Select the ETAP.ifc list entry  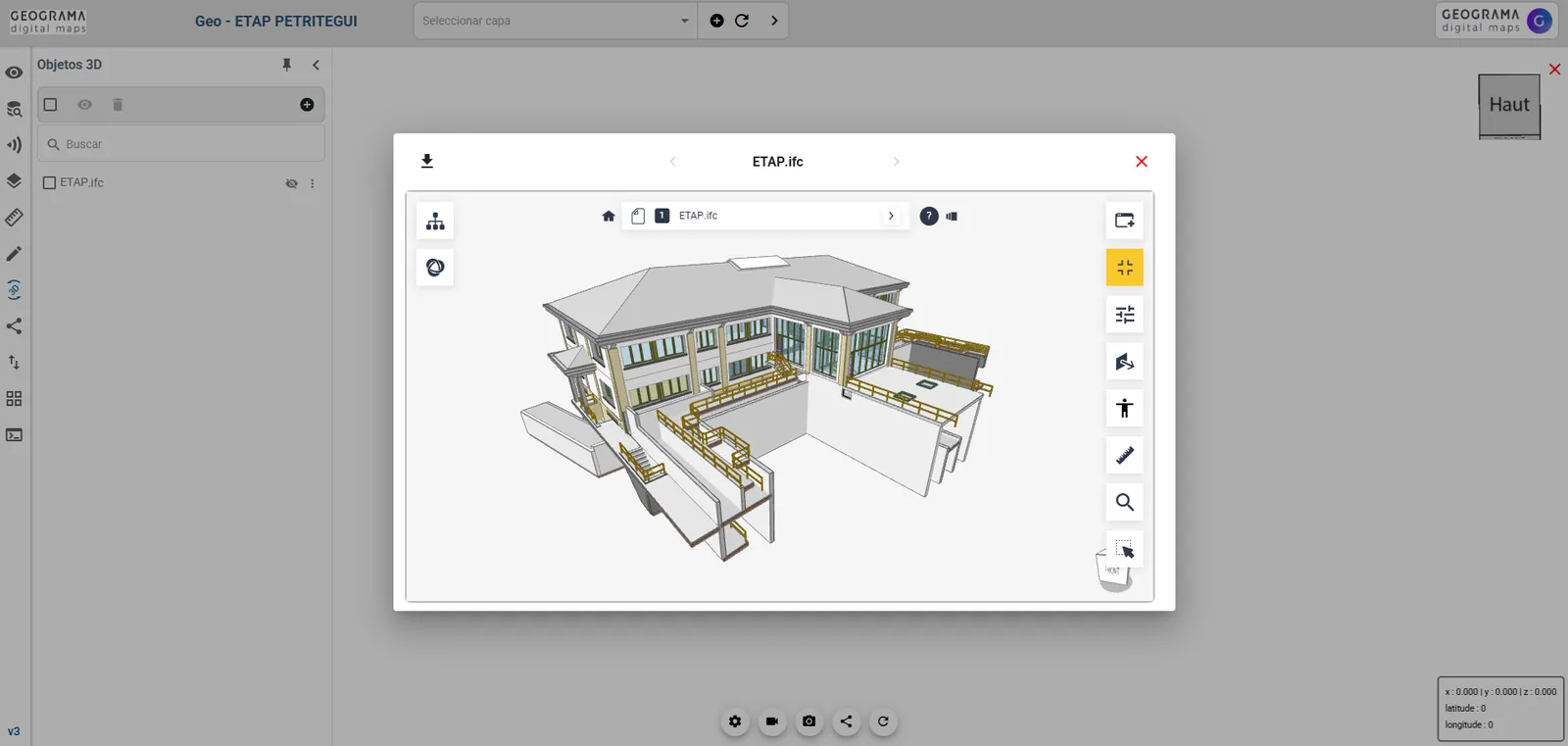[81, 182]
